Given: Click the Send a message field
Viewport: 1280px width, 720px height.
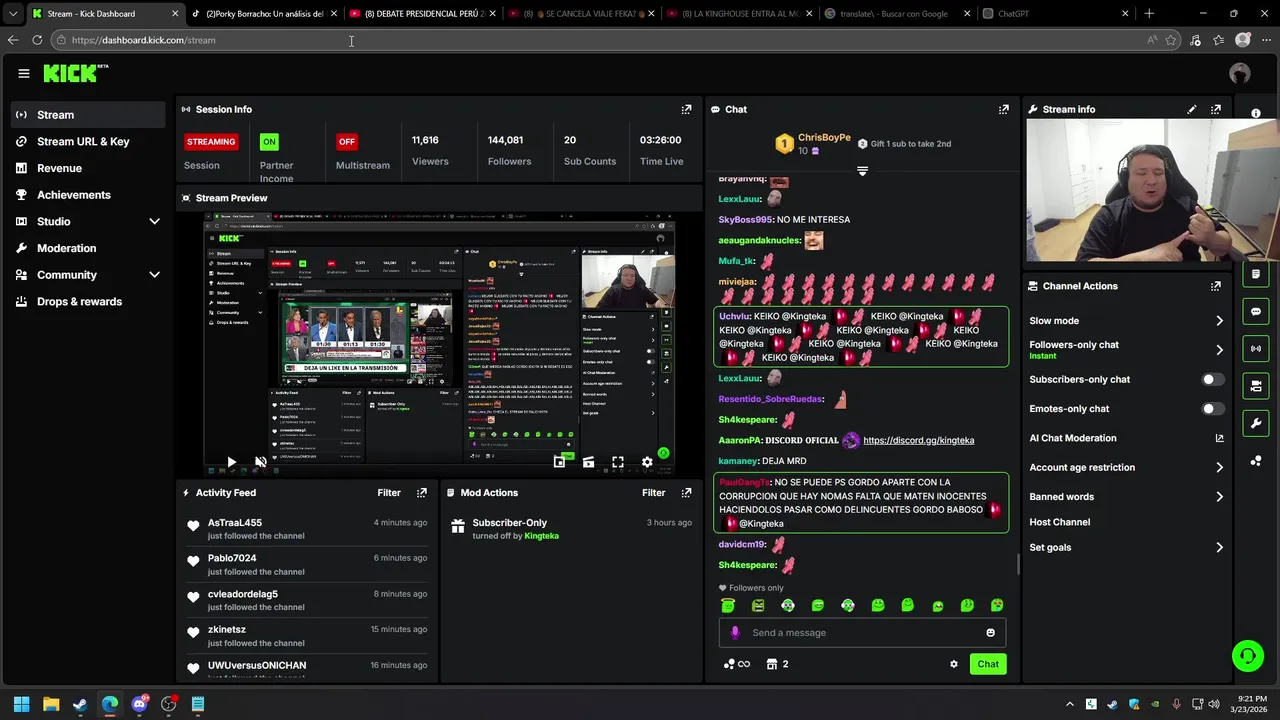Looking at the screenshot, I should pyautogui.click(x=862, y=633).
